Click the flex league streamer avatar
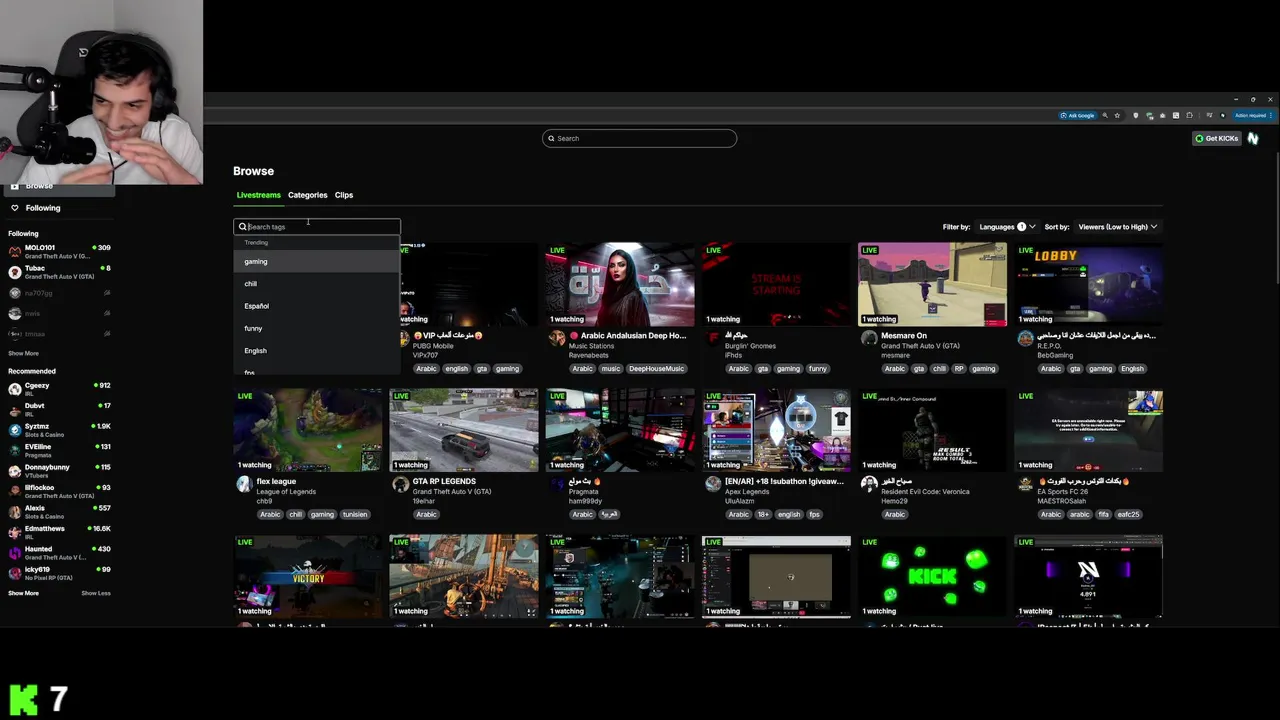The width and height of the screenshot is (1280, 720). [x=244, y=484]
